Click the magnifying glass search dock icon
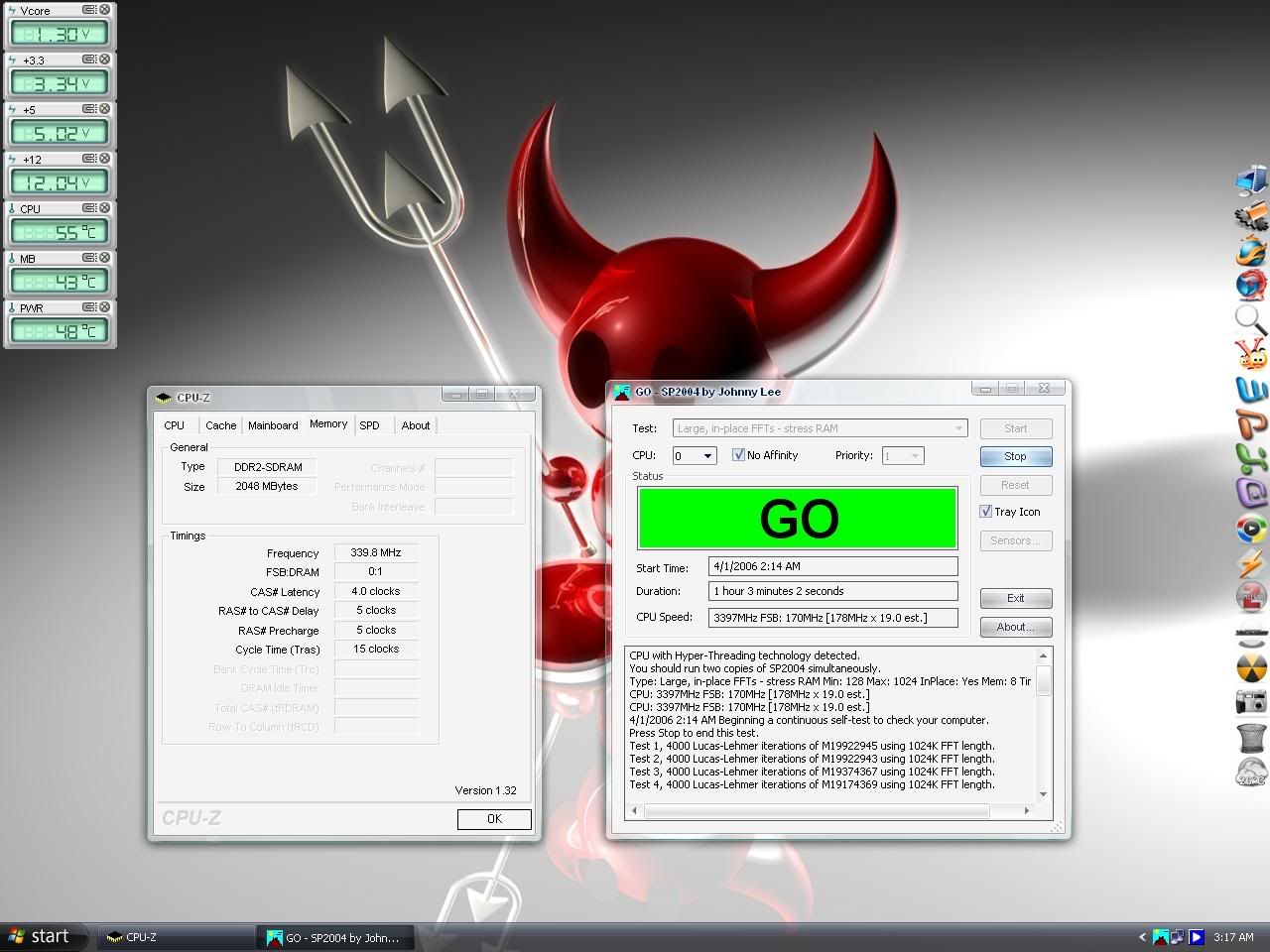1270x952 pixels. coord(1251,318)
